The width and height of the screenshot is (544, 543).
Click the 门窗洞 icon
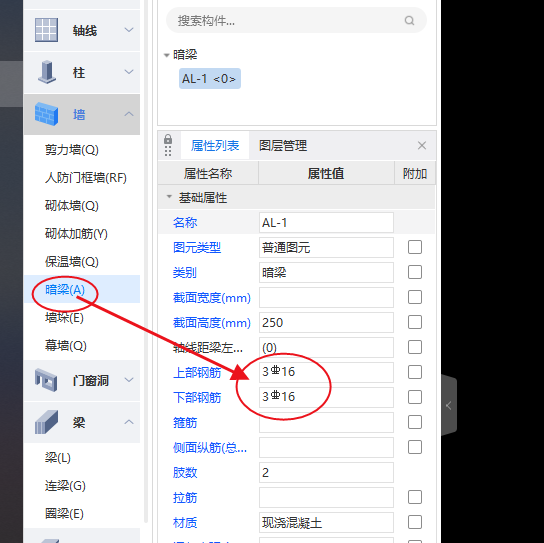[x=46, y=380]
